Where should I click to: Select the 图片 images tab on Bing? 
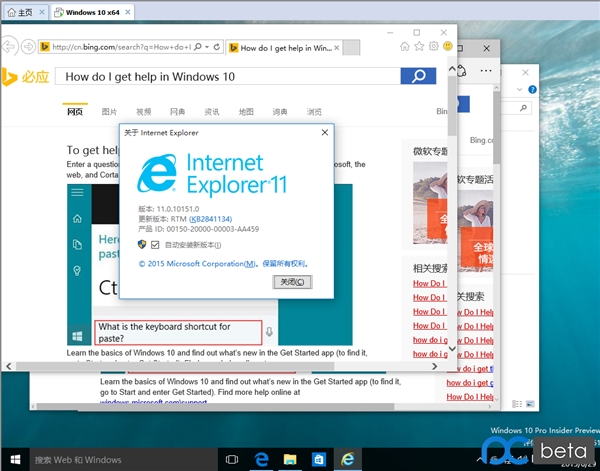click(x=109, y=112)
